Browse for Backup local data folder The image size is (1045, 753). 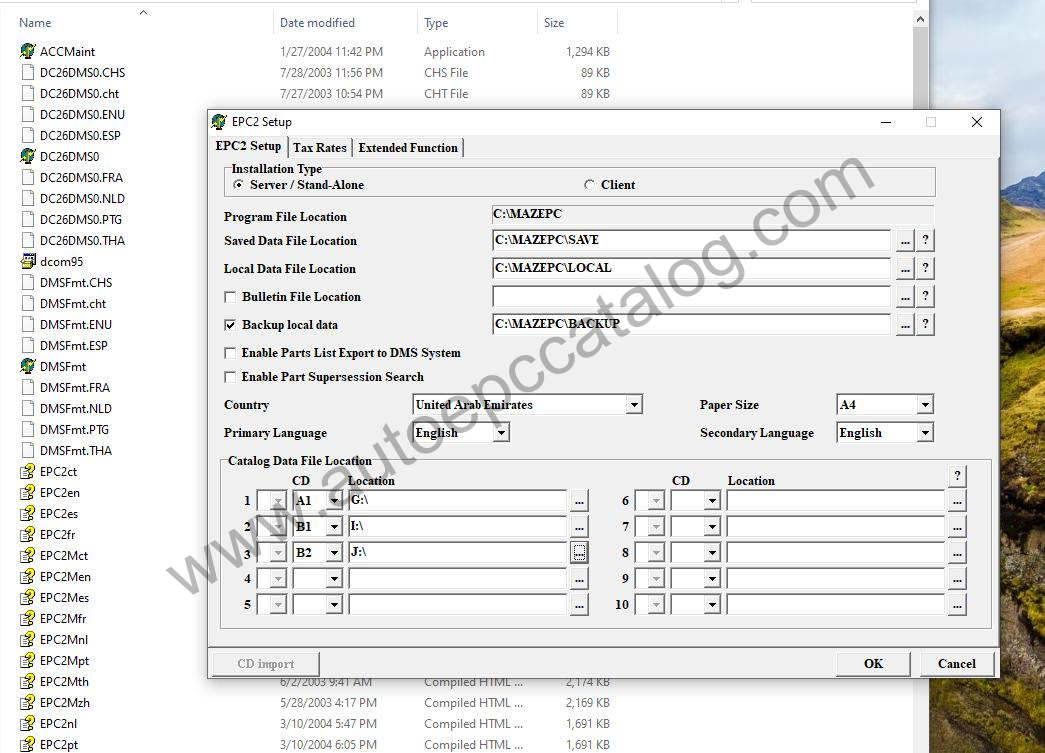tap(904, 325)
